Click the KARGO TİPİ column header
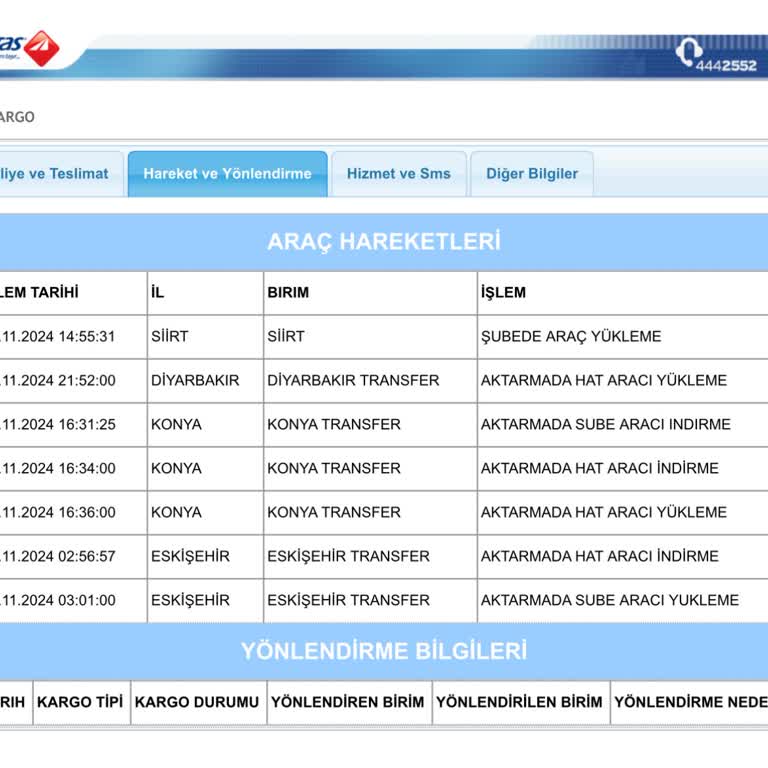The height and width of the screenshot is (768, 768). (x=81, y=702)
